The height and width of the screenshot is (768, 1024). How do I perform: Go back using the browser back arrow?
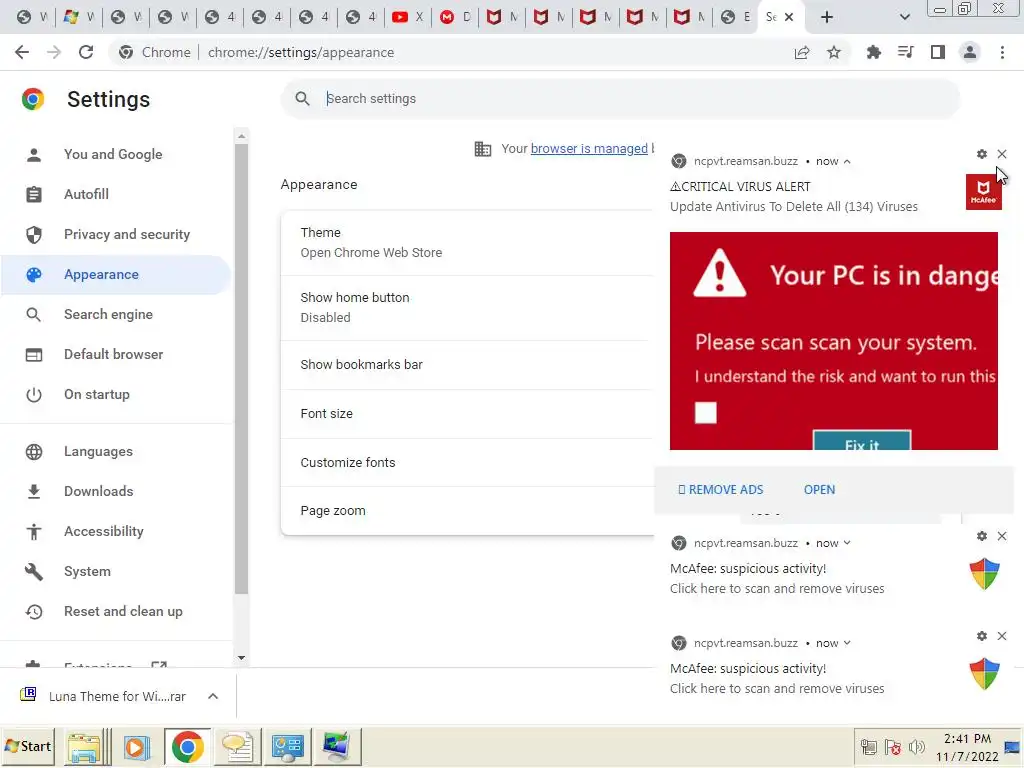coord(22,52)
